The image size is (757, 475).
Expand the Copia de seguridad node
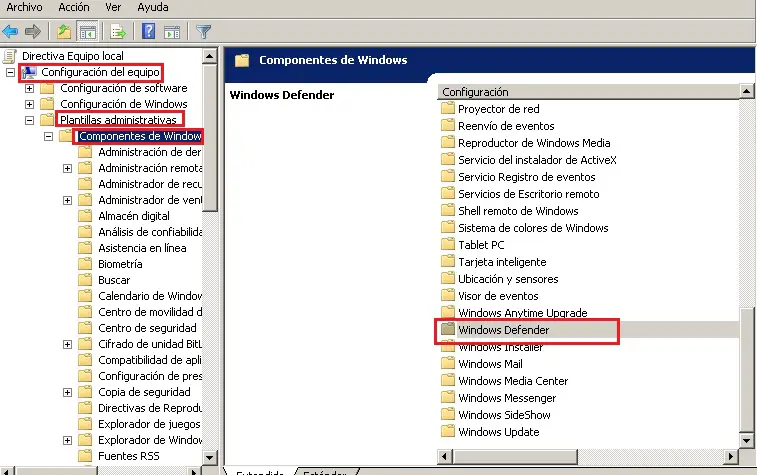click(x=68, y=392)
